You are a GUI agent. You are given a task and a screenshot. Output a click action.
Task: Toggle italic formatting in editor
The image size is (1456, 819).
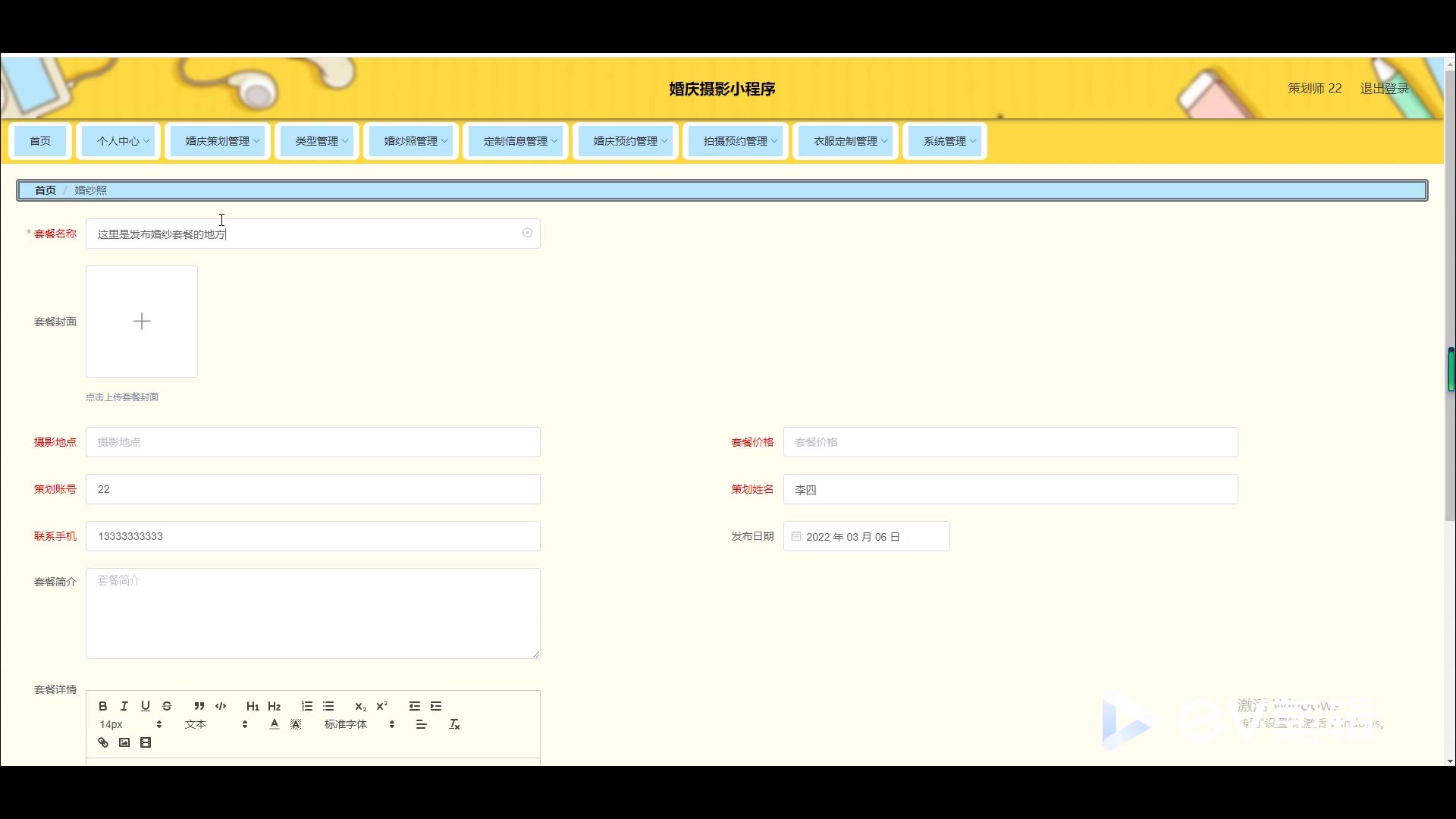coord(124,706)
